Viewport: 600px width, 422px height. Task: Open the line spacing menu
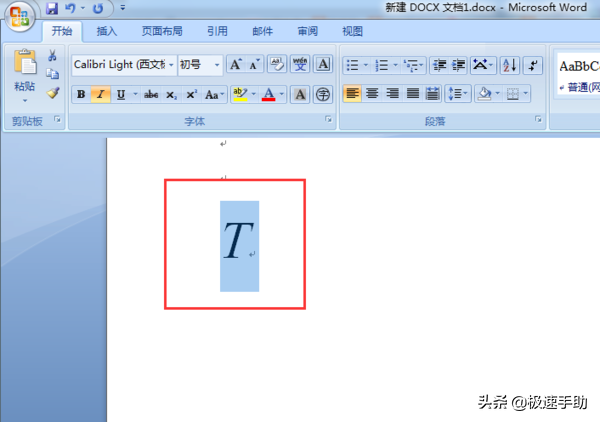(x=458, y=94)
